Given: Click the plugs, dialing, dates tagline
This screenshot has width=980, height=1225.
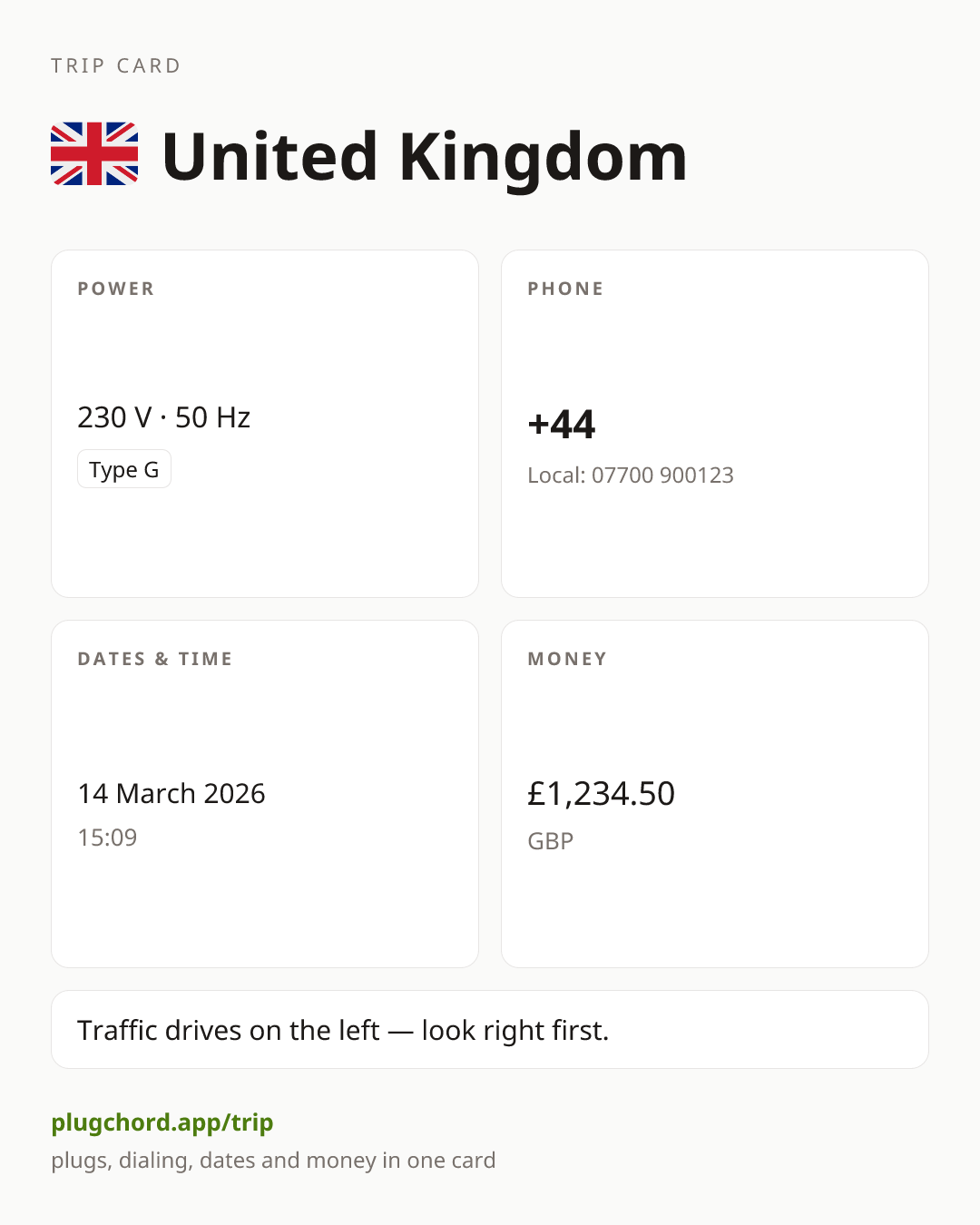Looking at the screenshot, I should (x=273, y=1161).
